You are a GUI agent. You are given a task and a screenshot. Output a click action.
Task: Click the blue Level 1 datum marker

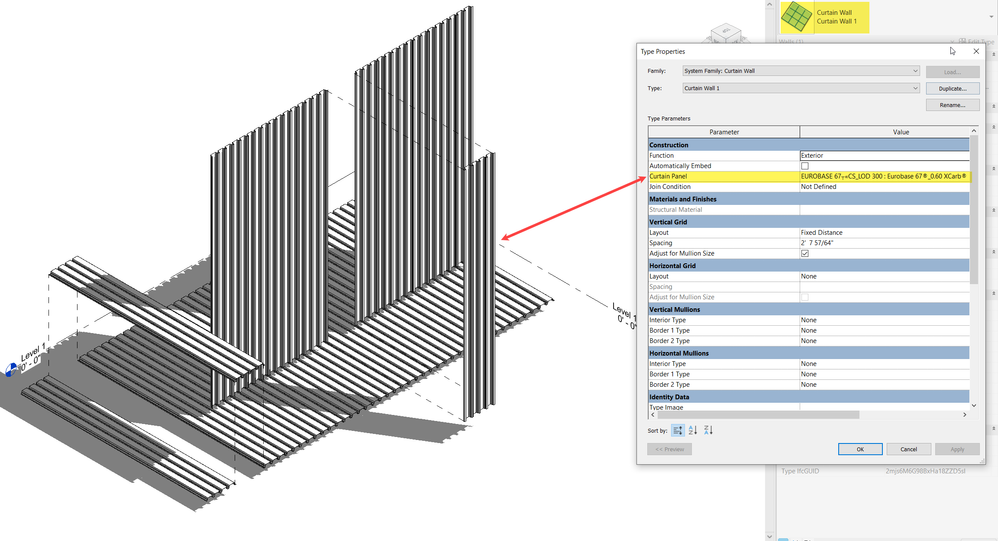pyautogui.click(x=10, y=369)
